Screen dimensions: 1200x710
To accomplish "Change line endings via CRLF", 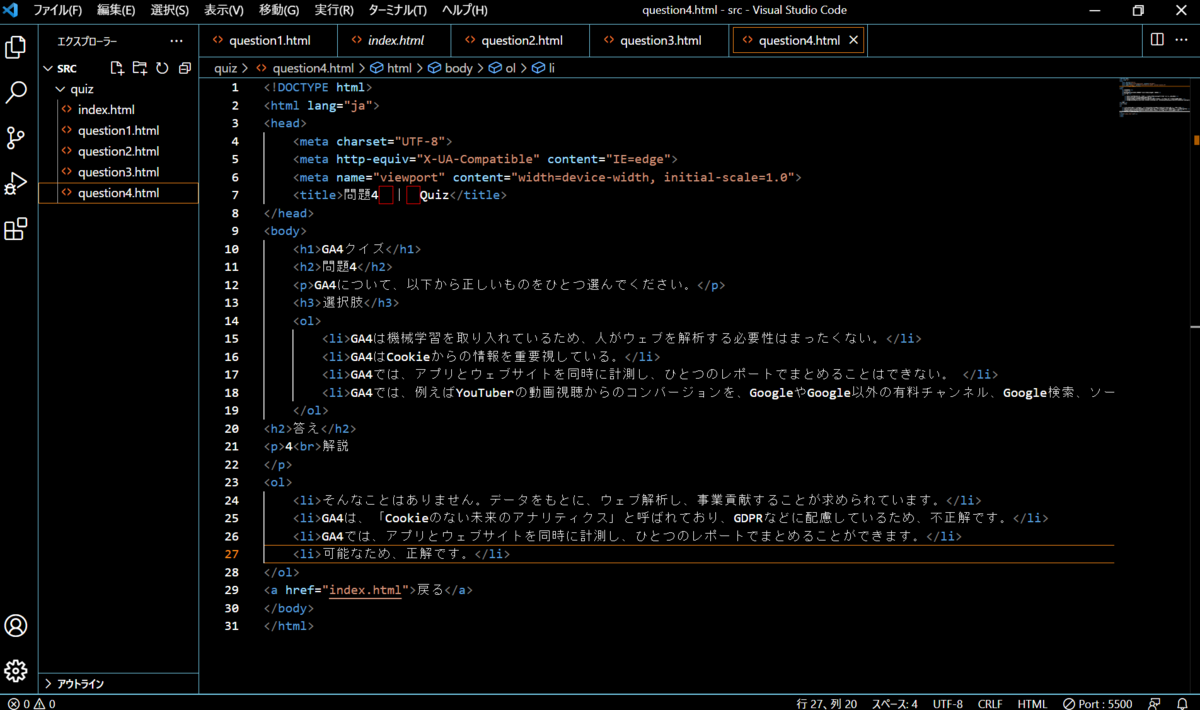I will (x=992, y=703).
